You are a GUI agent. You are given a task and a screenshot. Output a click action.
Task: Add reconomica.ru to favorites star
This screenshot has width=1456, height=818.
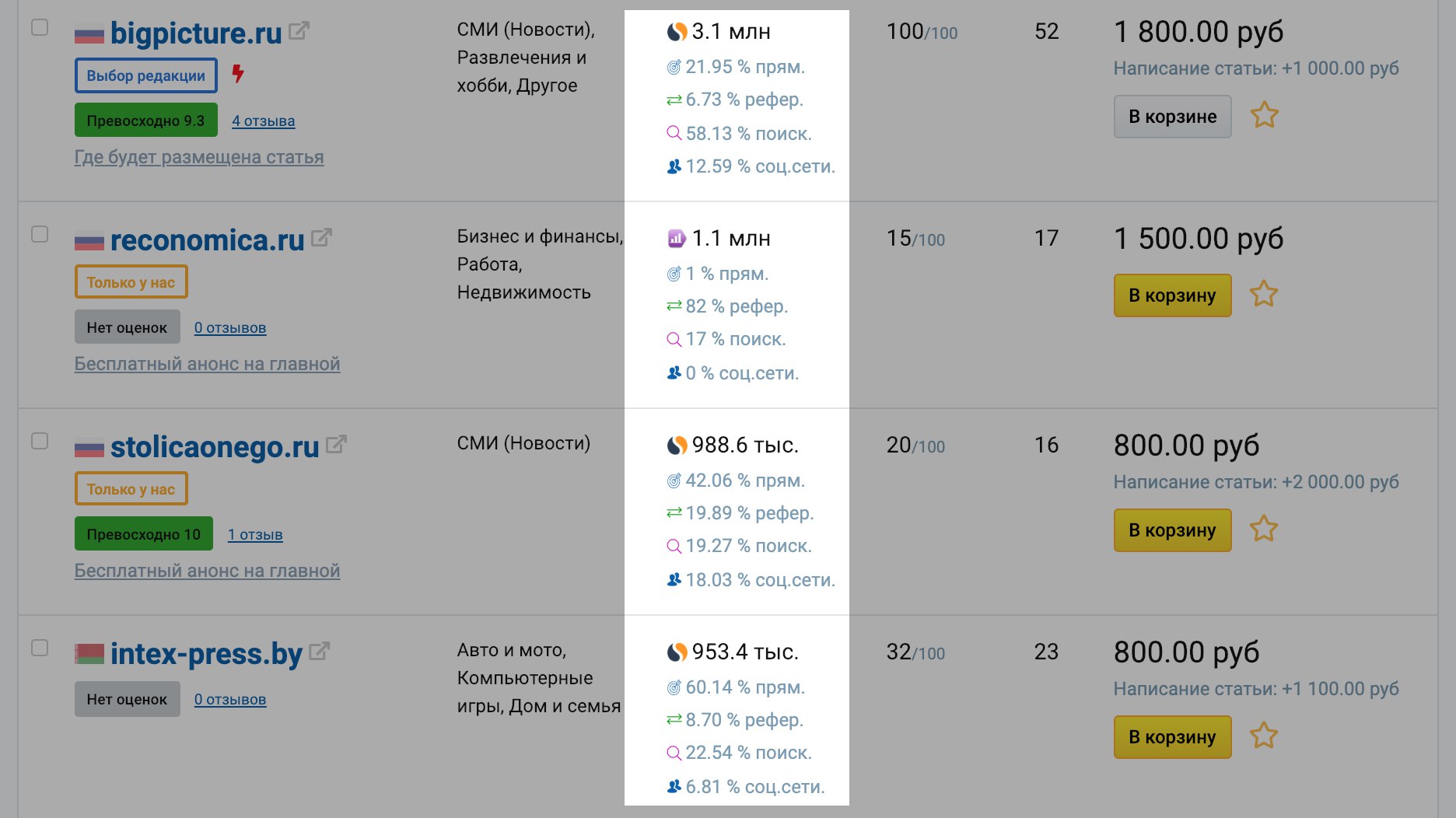pos(1264,295)
